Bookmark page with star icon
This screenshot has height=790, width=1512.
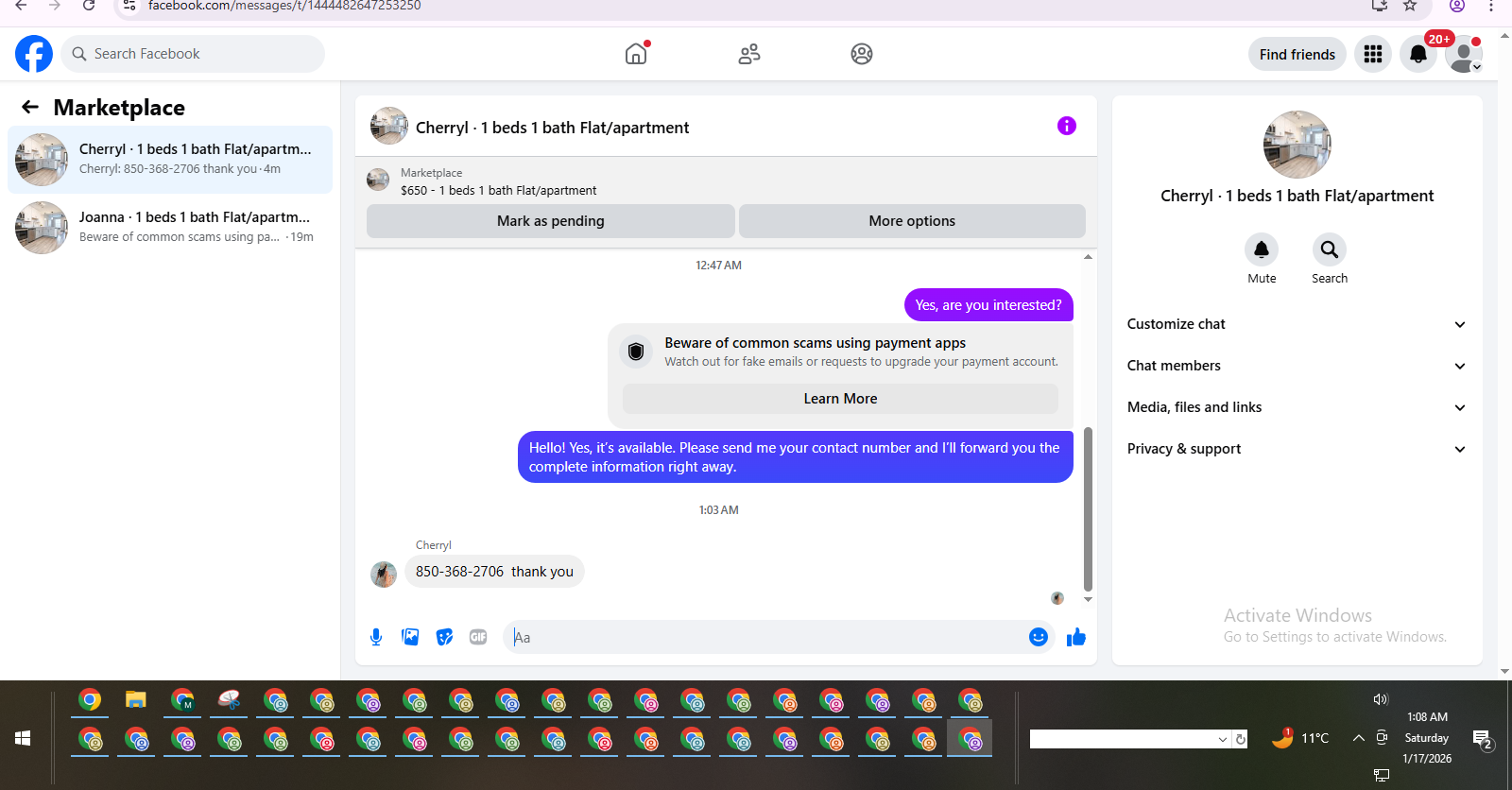tap(1410, 6)
